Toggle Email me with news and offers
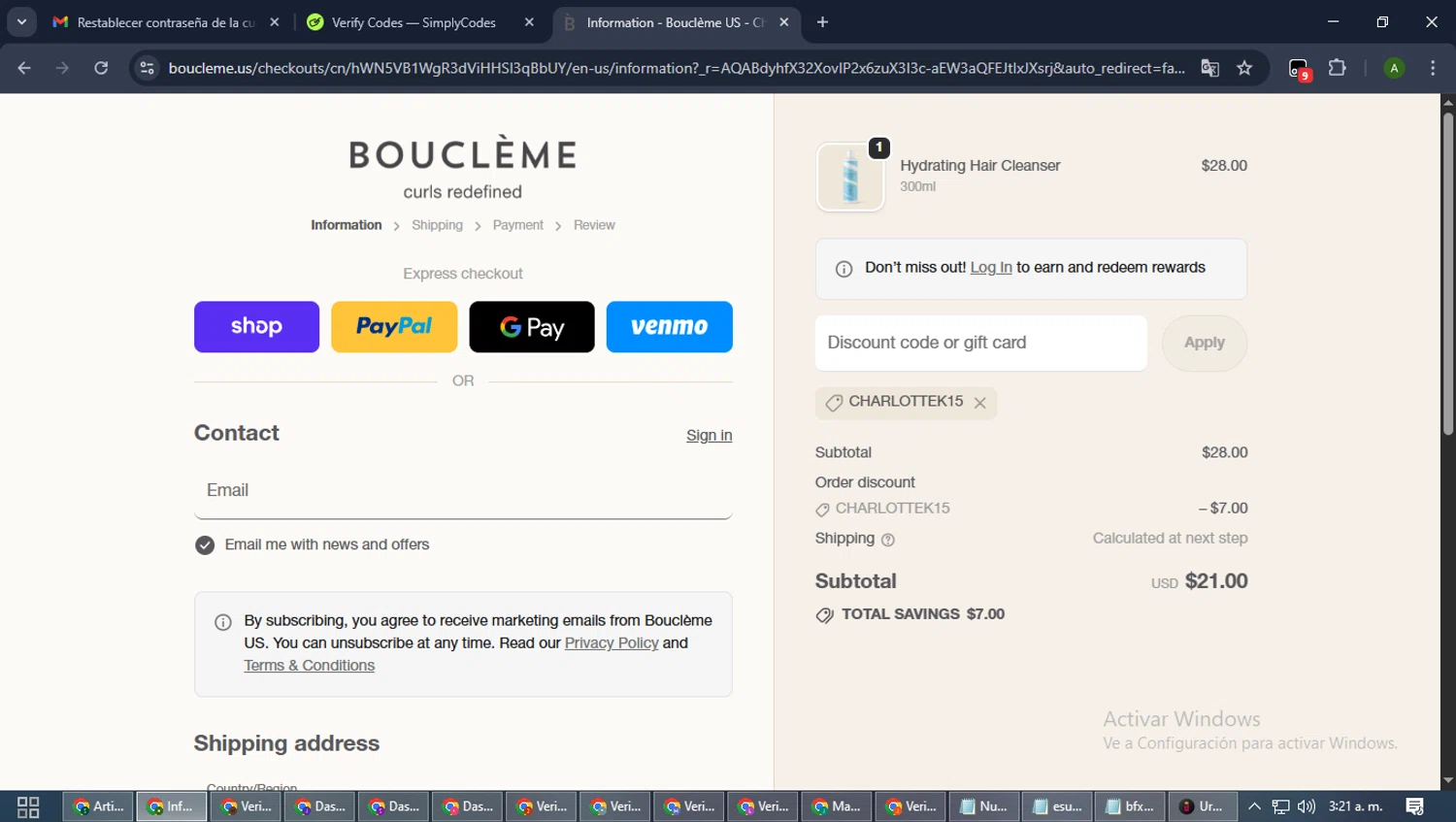 pyautogui.click(x=205, y=545)
